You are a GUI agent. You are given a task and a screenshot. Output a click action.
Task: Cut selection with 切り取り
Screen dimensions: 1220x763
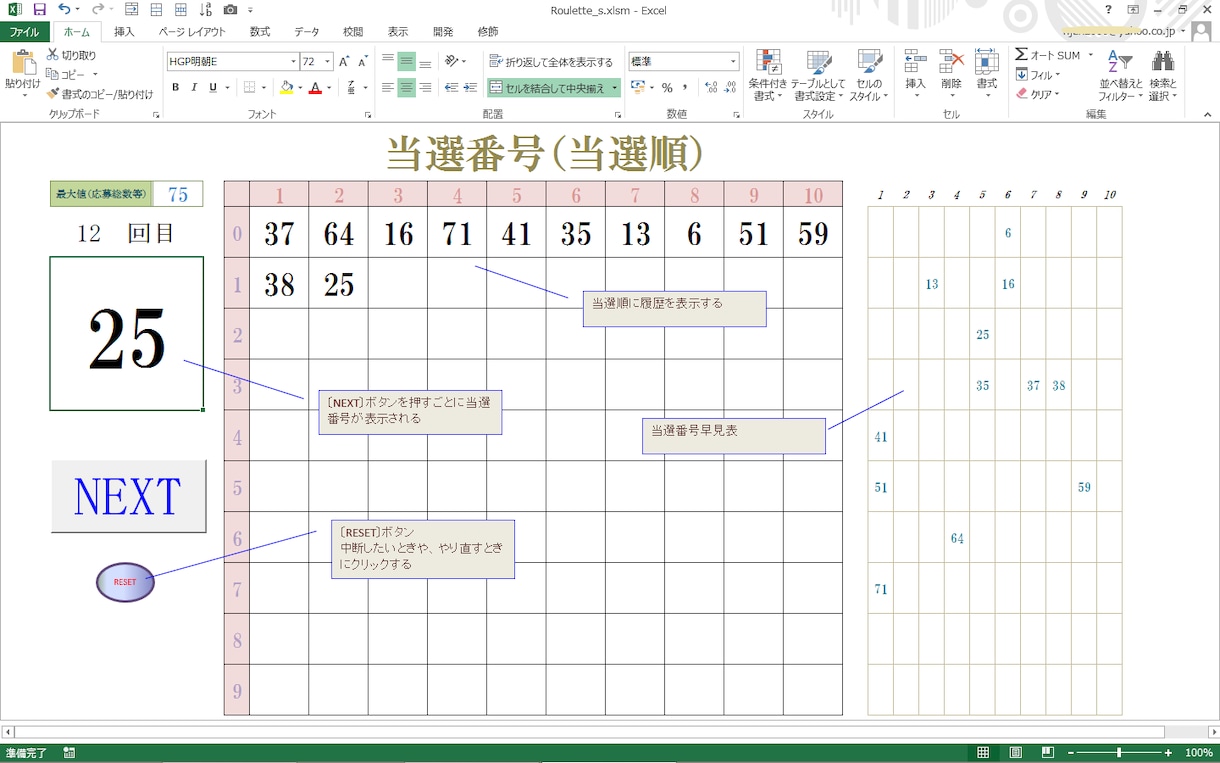71,55
